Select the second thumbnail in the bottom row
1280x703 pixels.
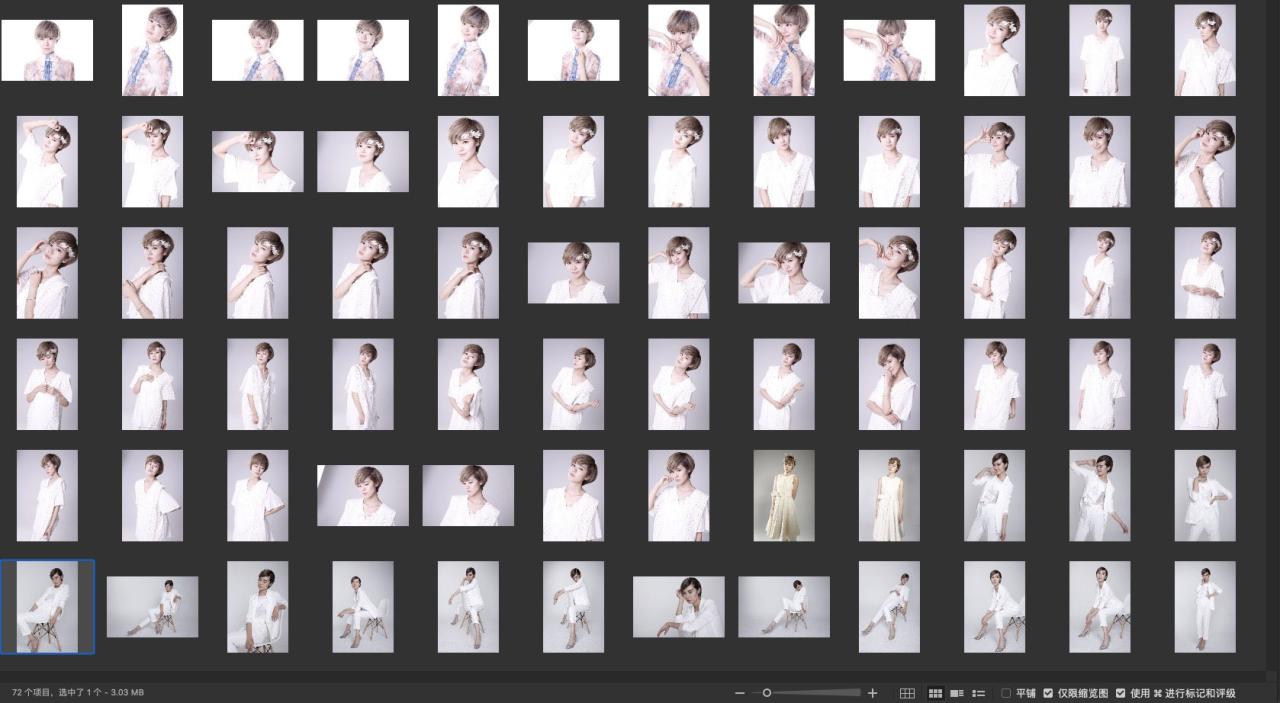[152, 606]
